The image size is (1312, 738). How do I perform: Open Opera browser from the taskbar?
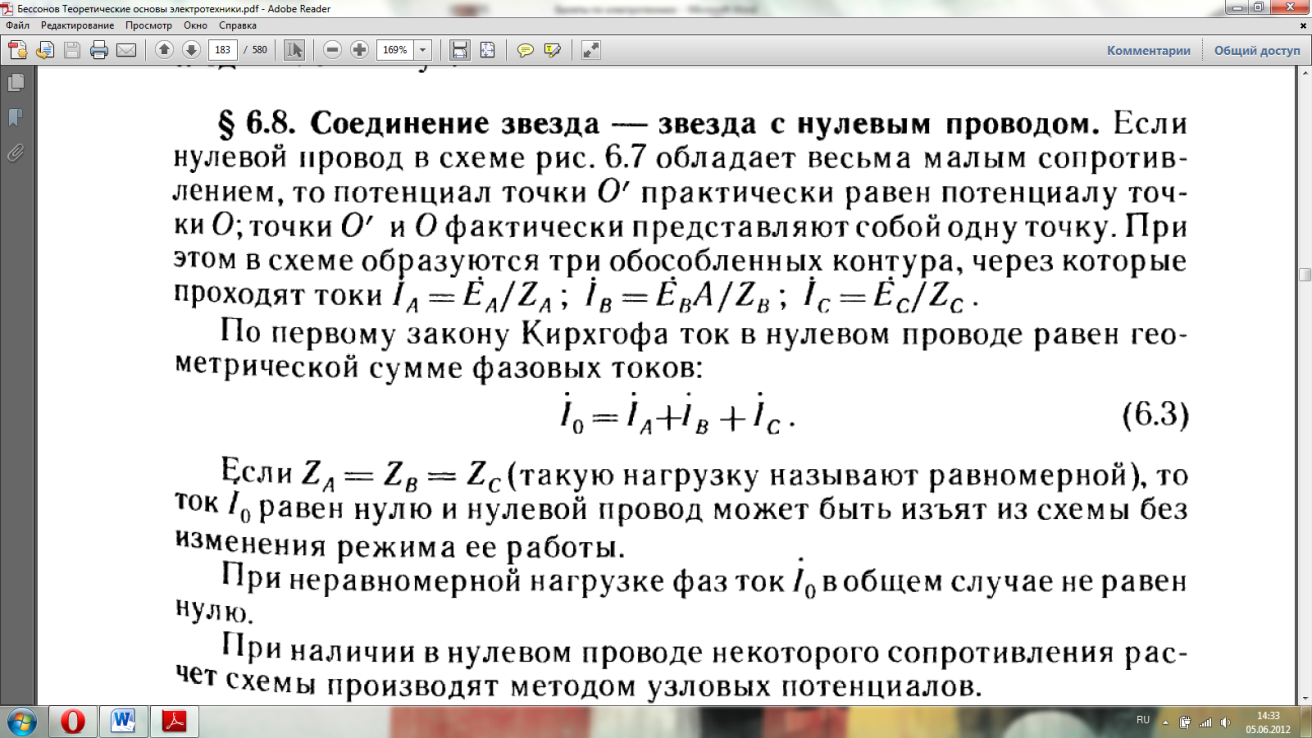(72, 721)
